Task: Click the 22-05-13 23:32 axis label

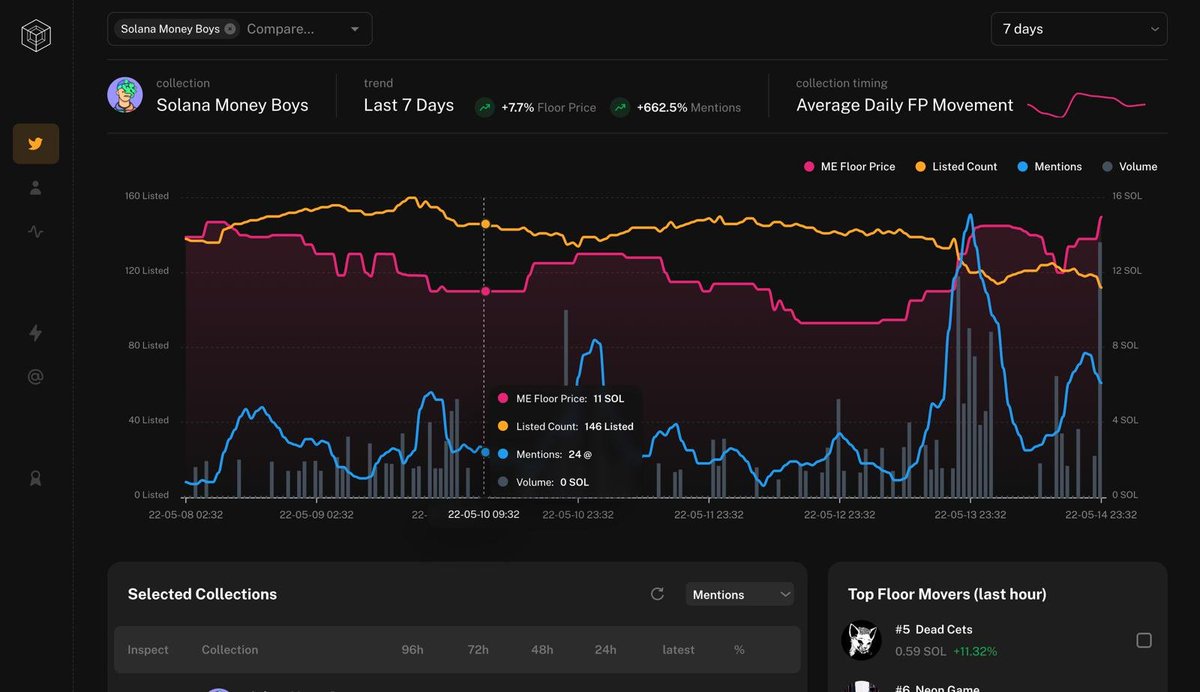Action: pos(969,514)
